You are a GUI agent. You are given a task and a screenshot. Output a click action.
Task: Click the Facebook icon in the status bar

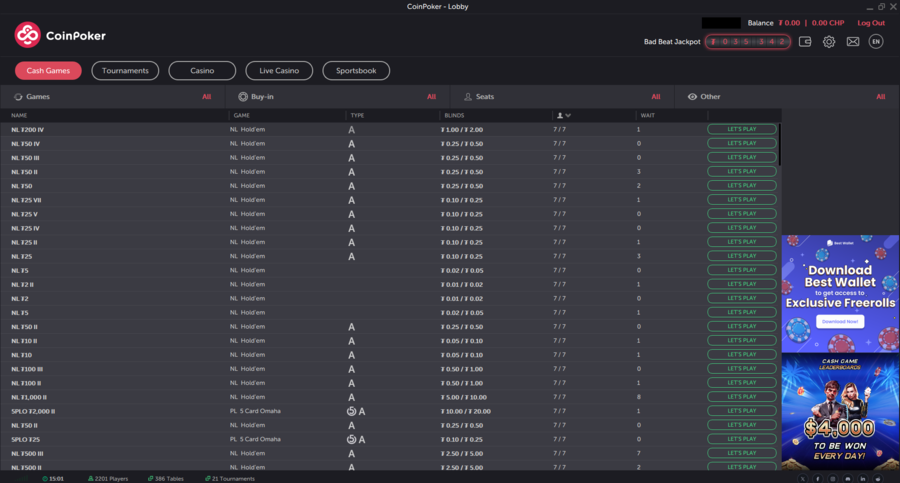[818, 479]
